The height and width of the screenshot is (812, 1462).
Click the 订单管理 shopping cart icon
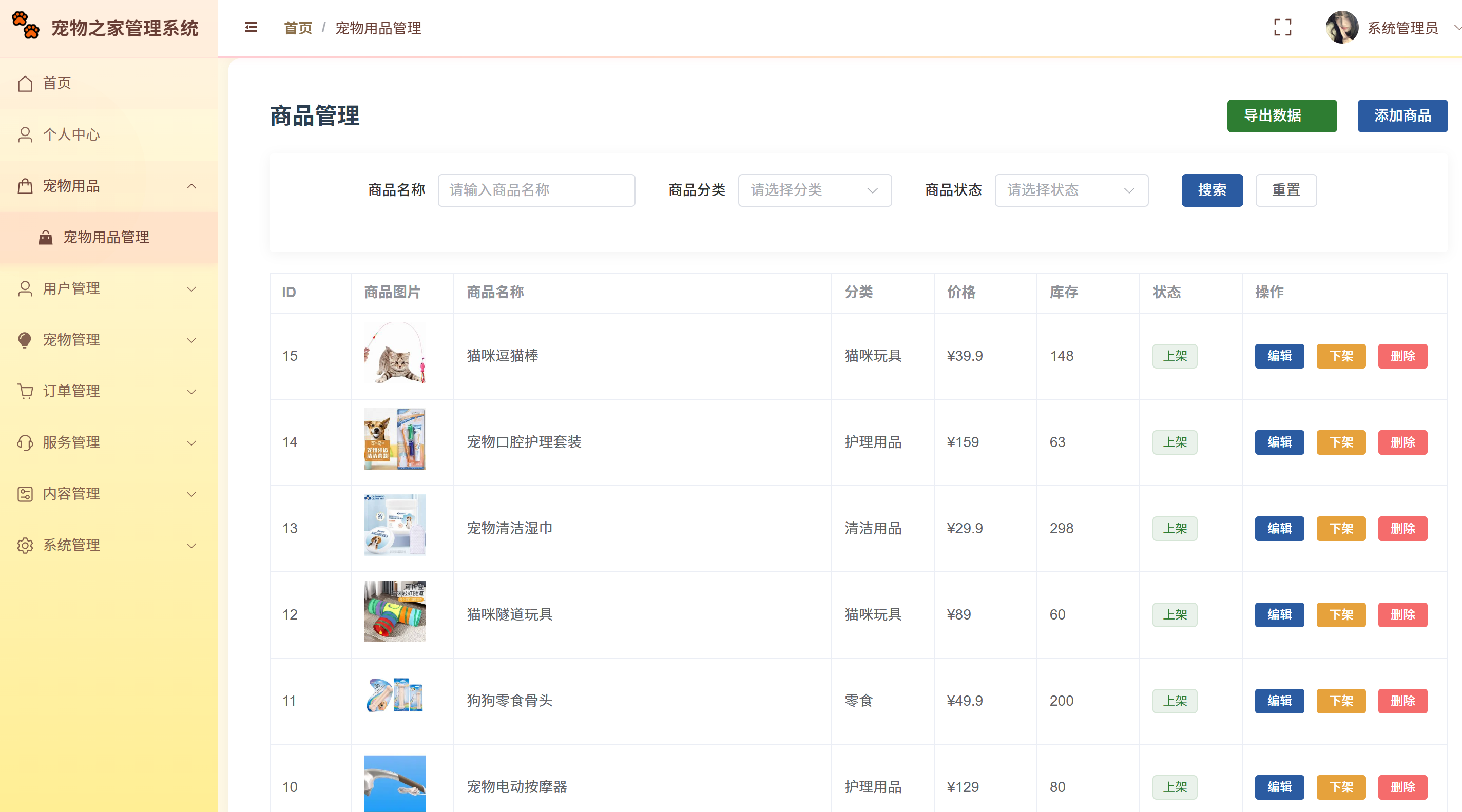25,391
